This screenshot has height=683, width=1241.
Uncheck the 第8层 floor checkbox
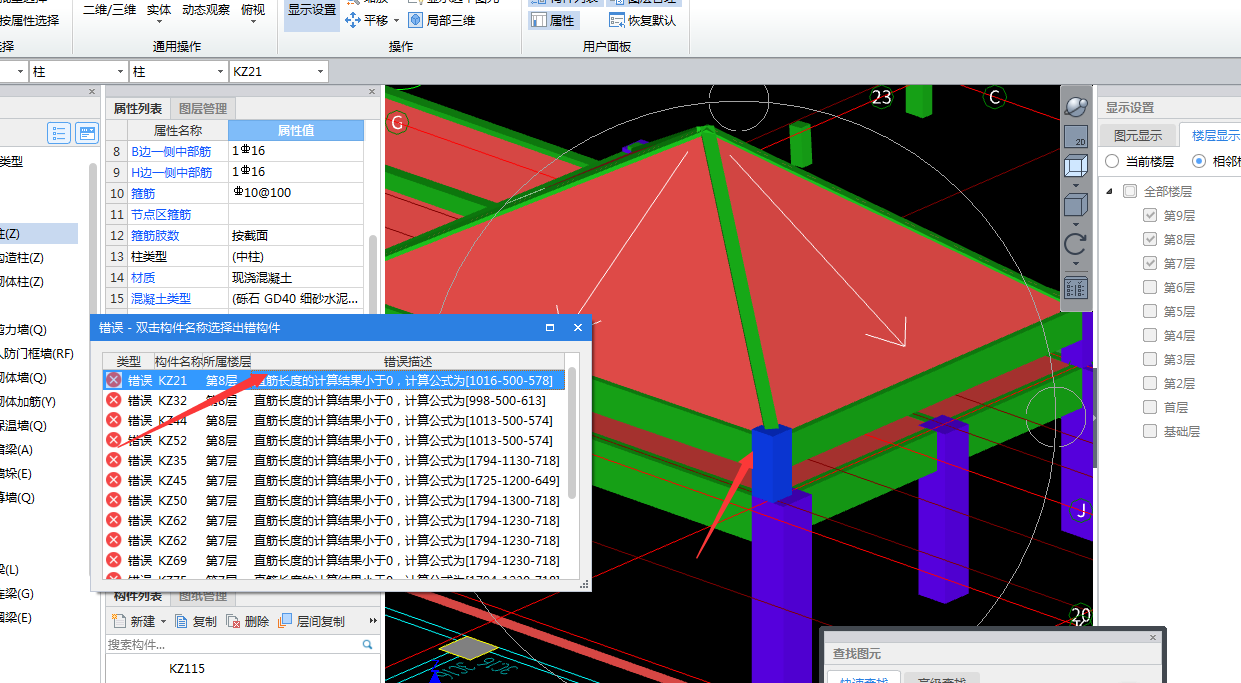1150,239
